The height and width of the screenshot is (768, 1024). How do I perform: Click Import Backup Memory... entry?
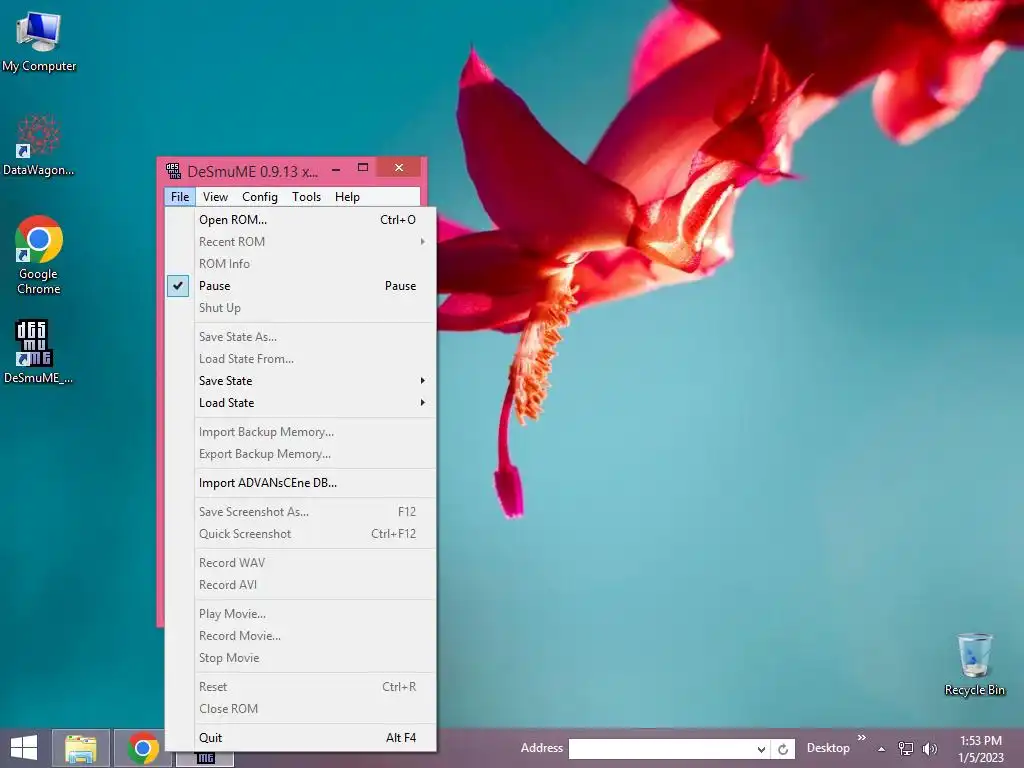pyautogui.click(x=300, y=432)
